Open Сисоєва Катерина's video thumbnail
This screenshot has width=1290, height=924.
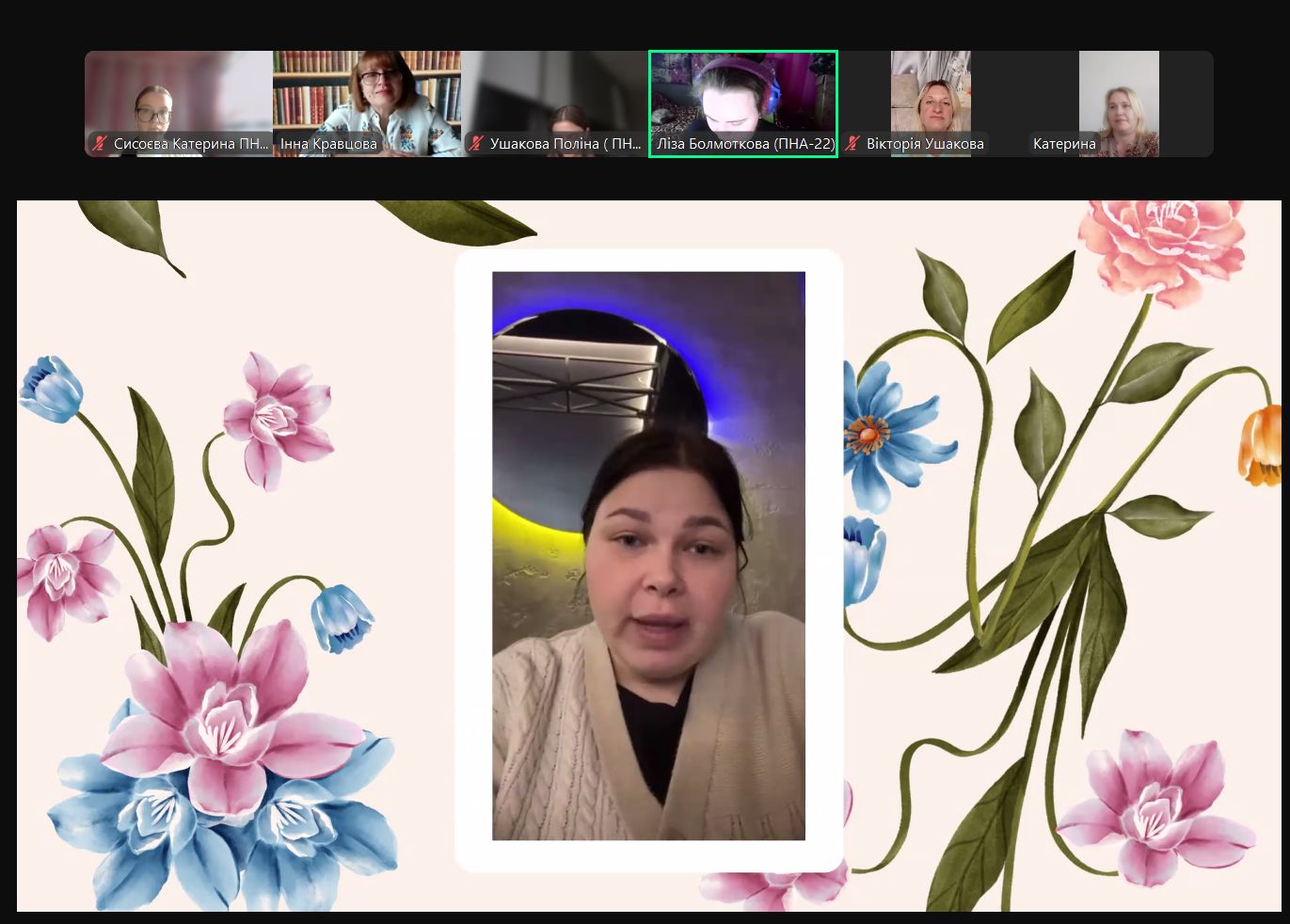[x=178, y=94]
